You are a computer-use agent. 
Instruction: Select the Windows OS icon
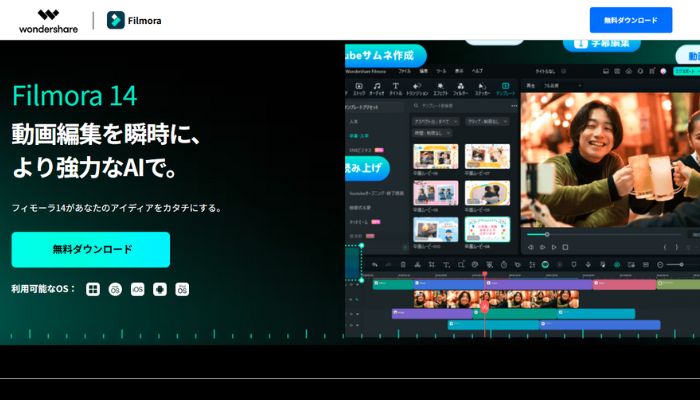[93, 289]
